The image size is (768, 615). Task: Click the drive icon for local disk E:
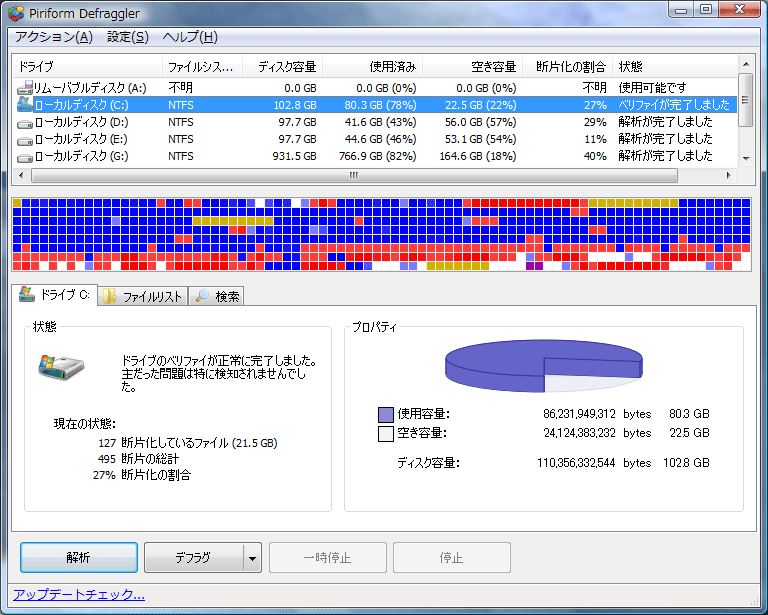[24, 141]
